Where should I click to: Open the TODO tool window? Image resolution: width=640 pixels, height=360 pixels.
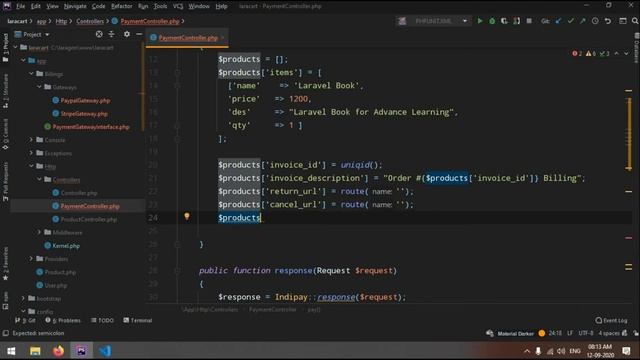coord(102,320)
